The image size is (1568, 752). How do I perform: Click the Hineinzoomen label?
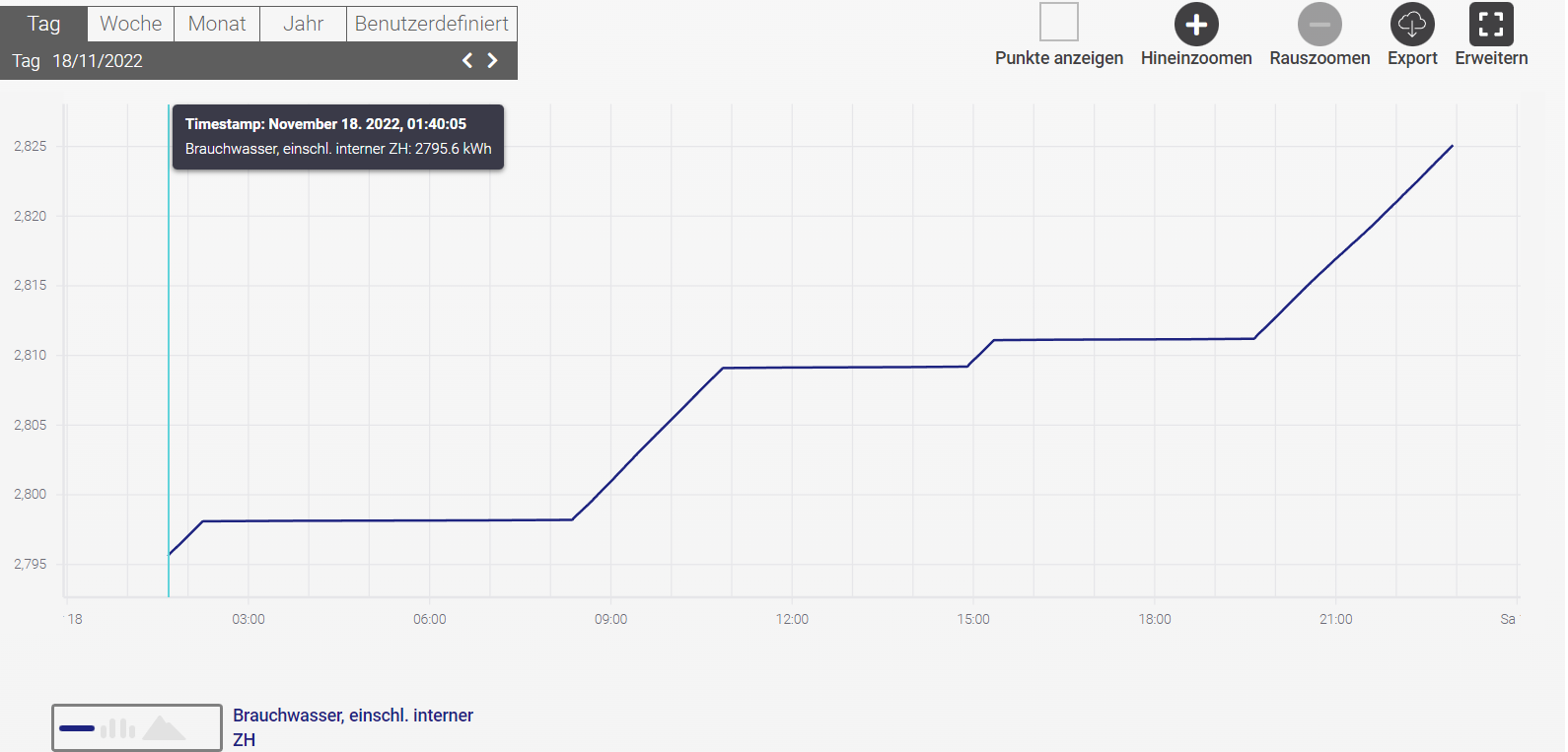click(x=1196, y=58)
